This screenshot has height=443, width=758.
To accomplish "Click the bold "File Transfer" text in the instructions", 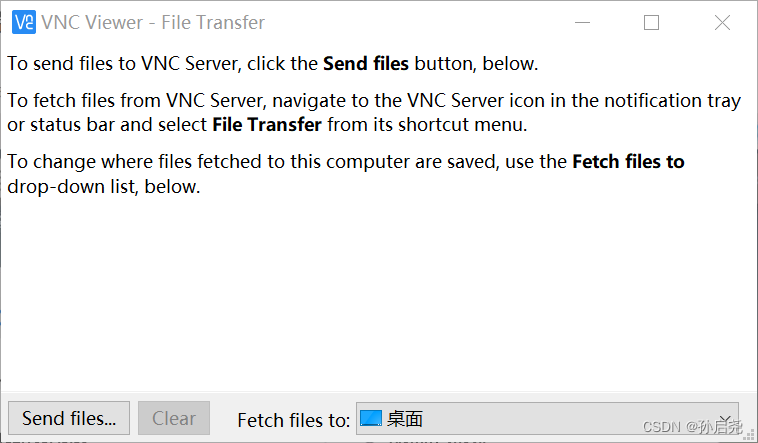I will click(x=267, y=125).
